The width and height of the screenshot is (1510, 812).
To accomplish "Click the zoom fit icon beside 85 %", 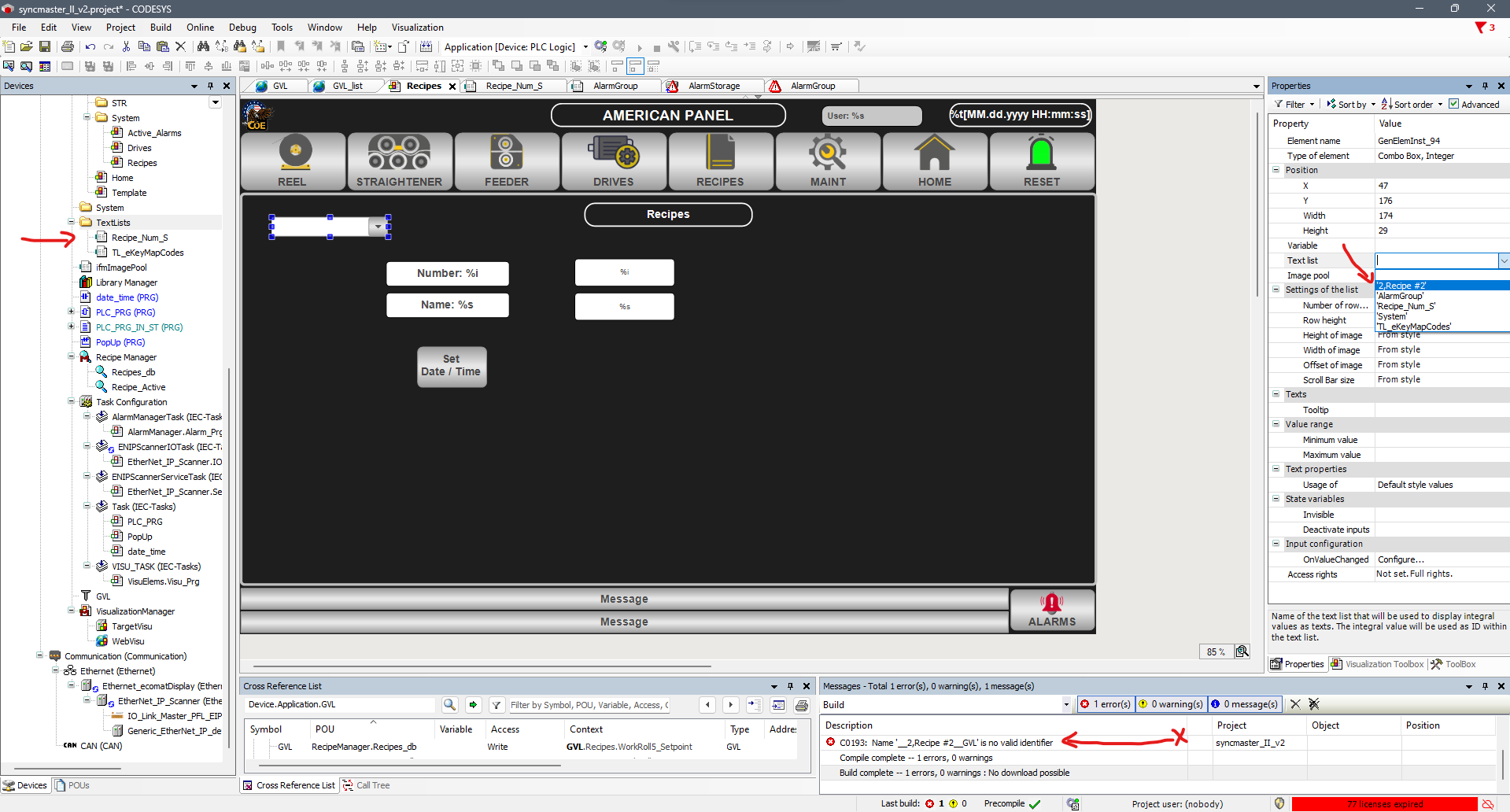I will coord(1242,651).
